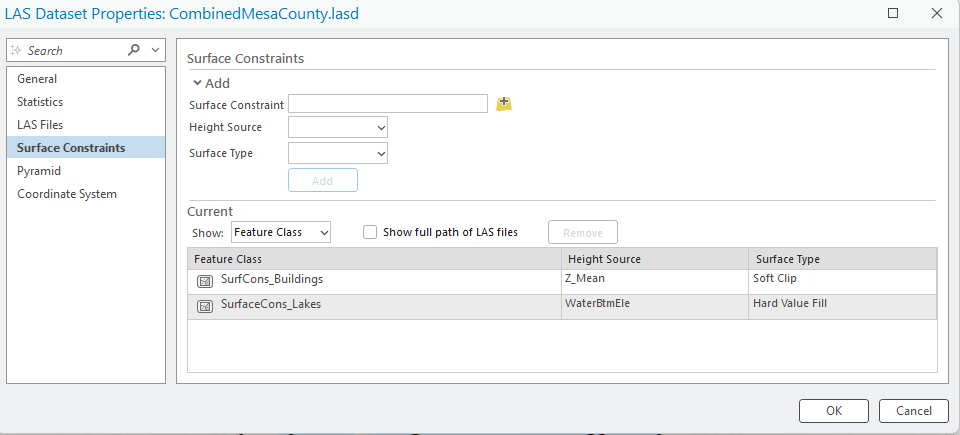
Task: Click the browse folder icon beside Surface Constraint
Action: tap(504, 104)
